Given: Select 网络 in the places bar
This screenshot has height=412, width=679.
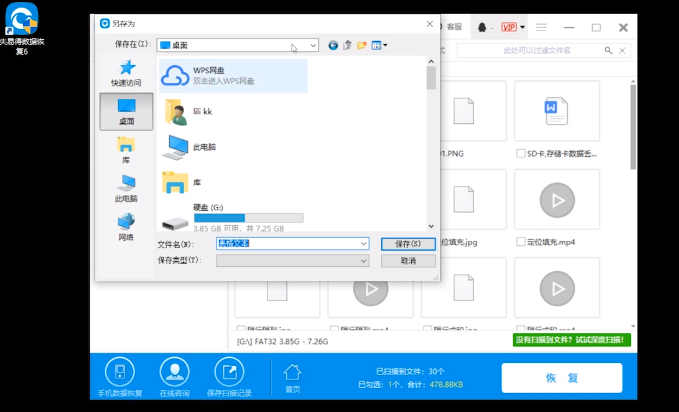Looking at the screenshot, I should click(126, 227).
